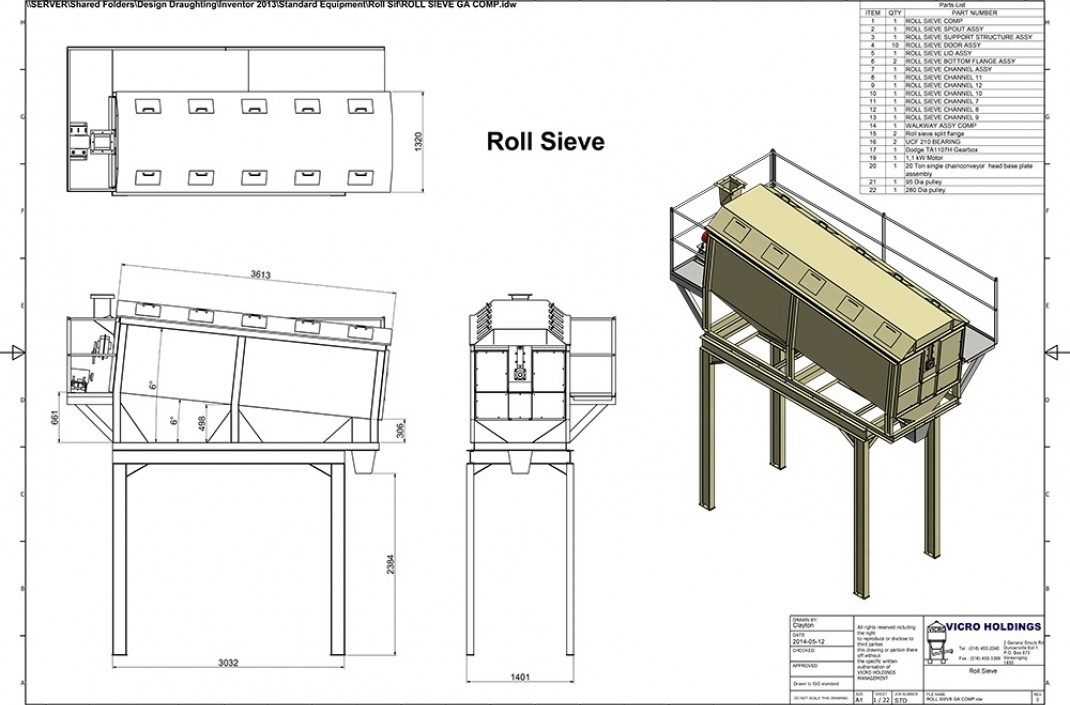Click the Dodge TA1107H Gearbox parts entry
The height and width of the screenshot is (705, 1070).
tap(945, 148)
